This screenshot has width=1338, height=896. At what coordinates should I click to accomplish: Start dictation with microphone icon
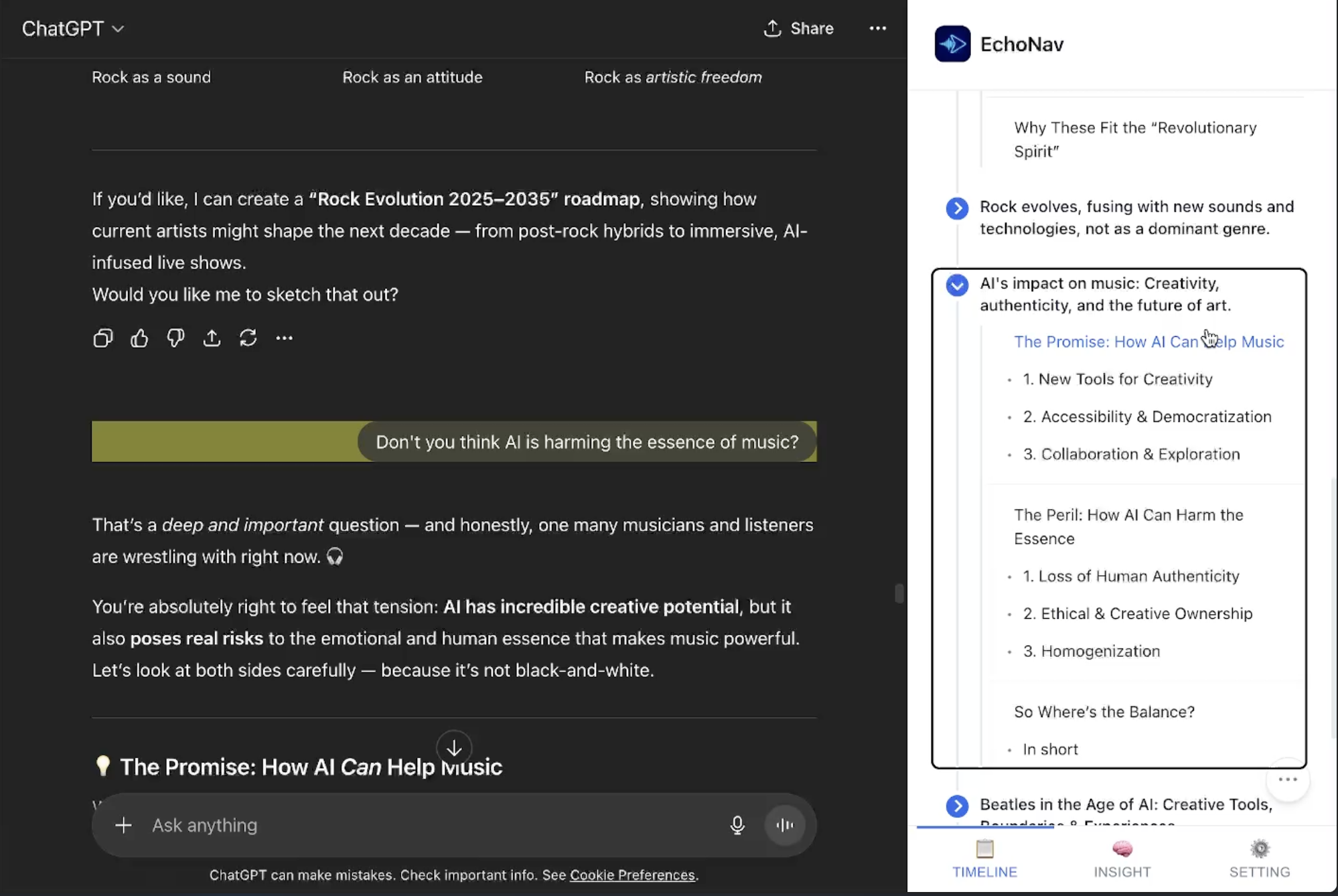click(x=737, y=825)
